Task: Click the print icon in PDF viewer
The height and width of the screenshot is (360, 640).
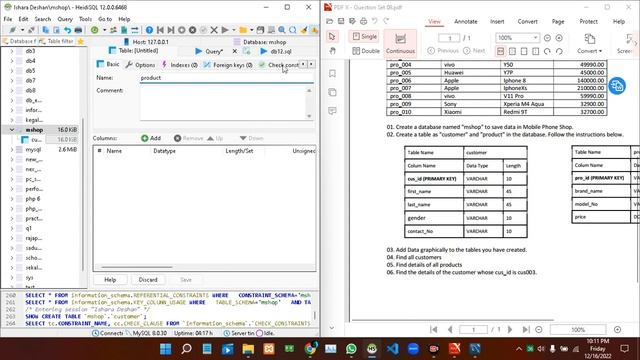Action: (x=363, y=21)
